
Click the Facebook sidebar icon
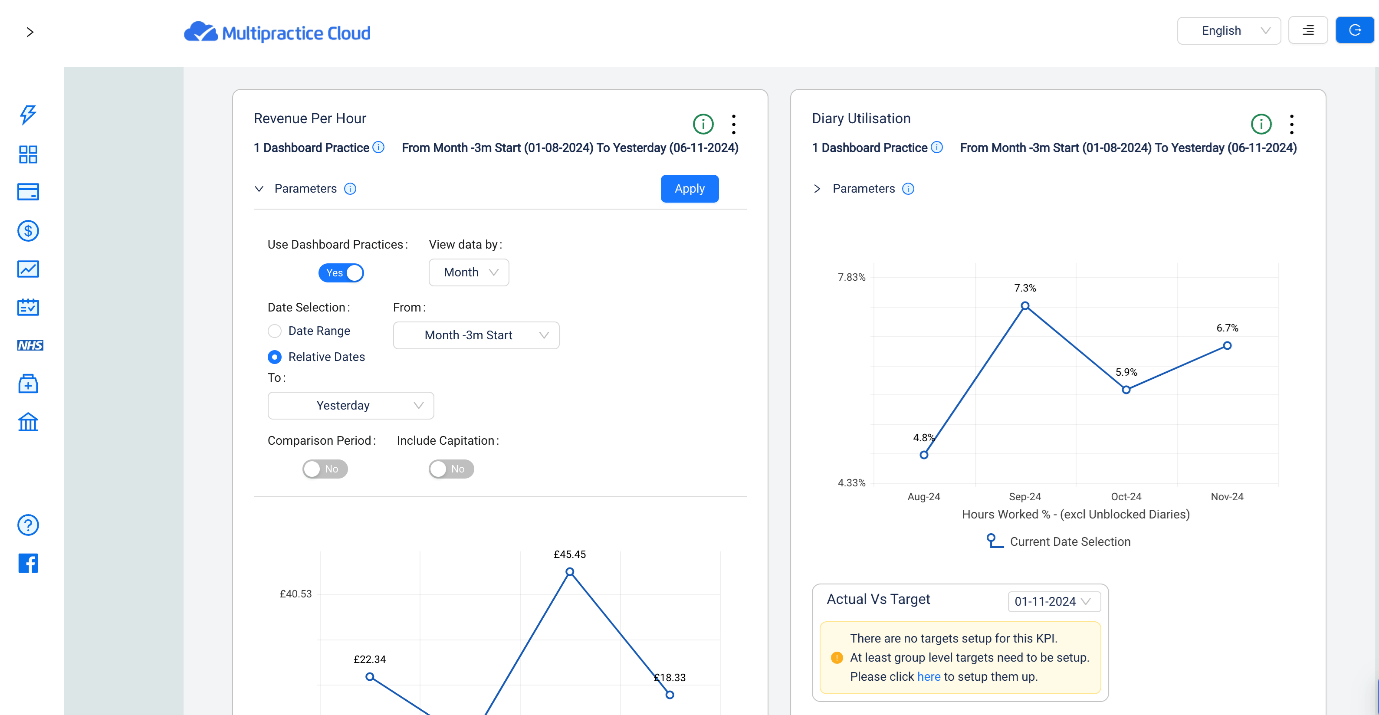[28, 563]
